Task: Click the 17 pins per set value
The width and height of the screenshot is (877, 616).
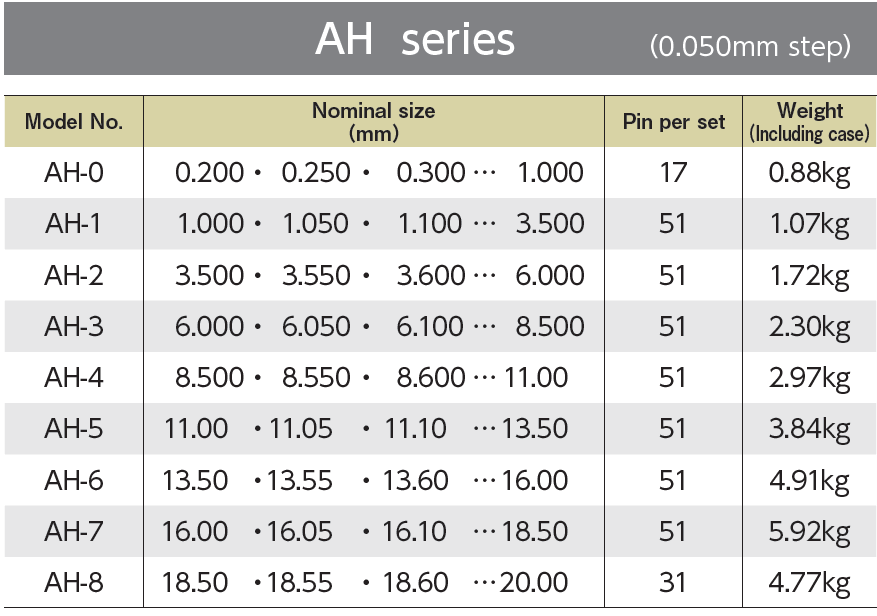Action: (673, 172)
